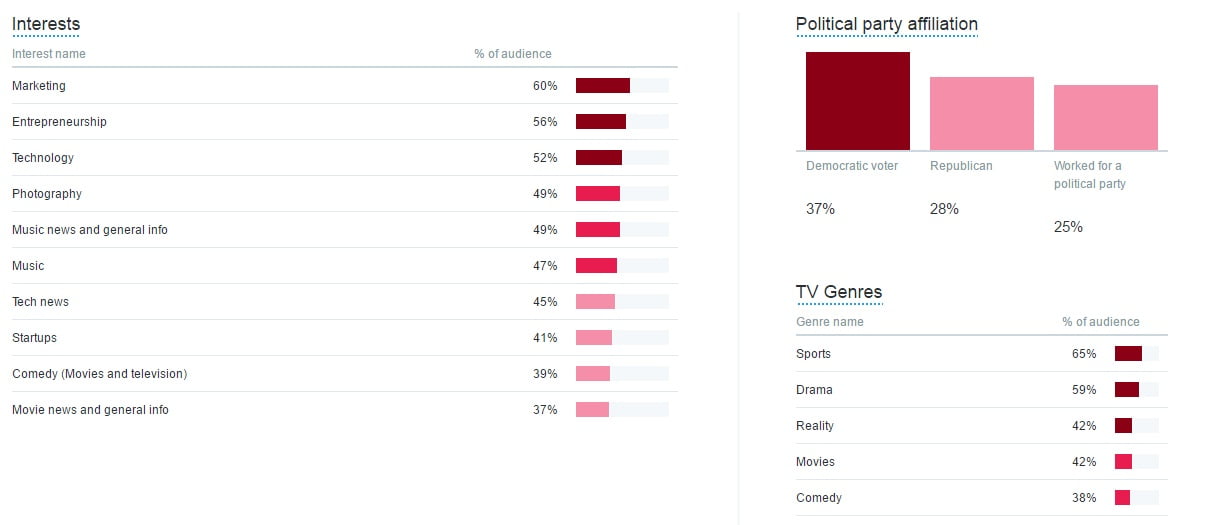Select the Reality genre row
Viewport: 1214px width, 525px height.
pyautogui.click(x=981, y=426)
